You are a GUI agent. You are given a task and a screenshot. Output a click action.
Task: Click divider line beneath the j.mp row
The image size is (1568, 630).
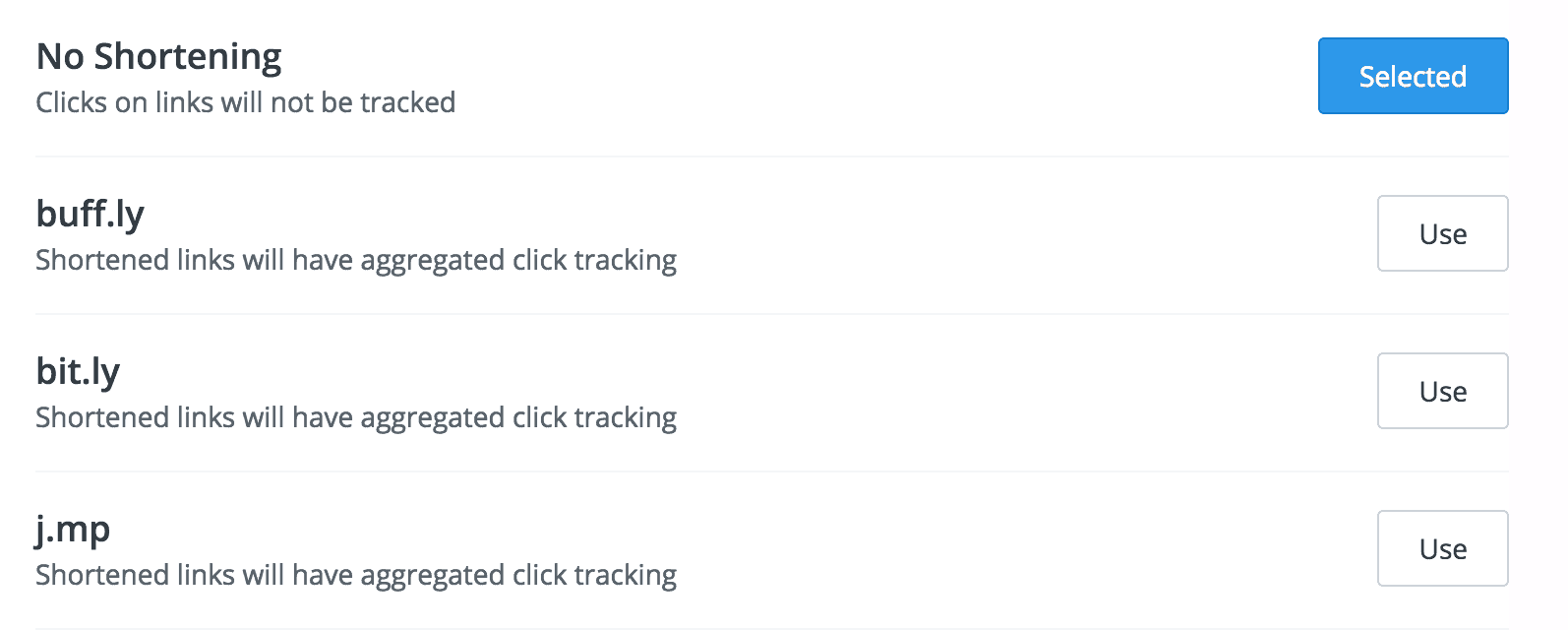point(772,628)
